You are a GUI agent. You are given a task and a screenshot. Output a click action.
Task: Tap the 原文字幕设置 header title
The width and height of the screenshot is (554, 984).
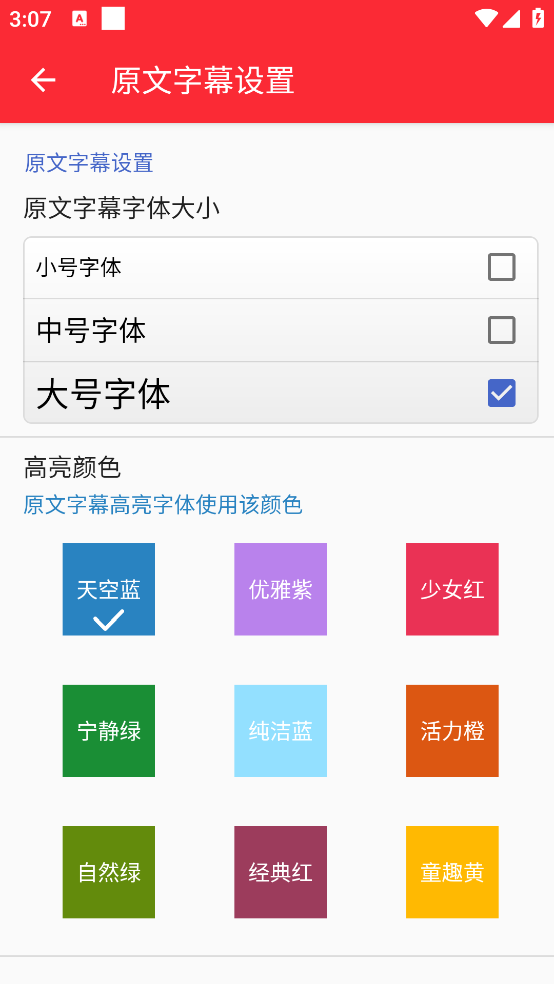203,81
